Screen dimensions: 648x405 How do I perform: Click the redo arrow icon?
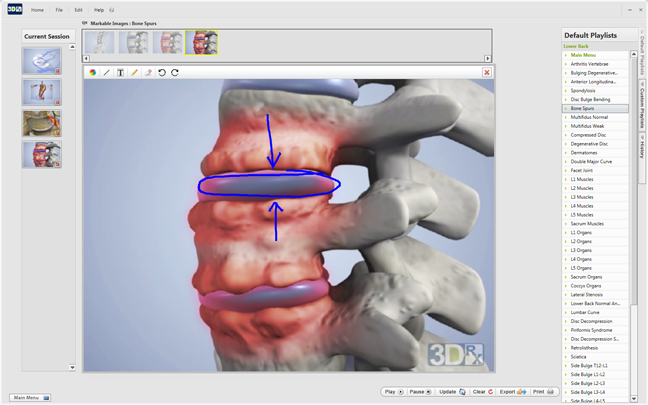coord(175,73)
